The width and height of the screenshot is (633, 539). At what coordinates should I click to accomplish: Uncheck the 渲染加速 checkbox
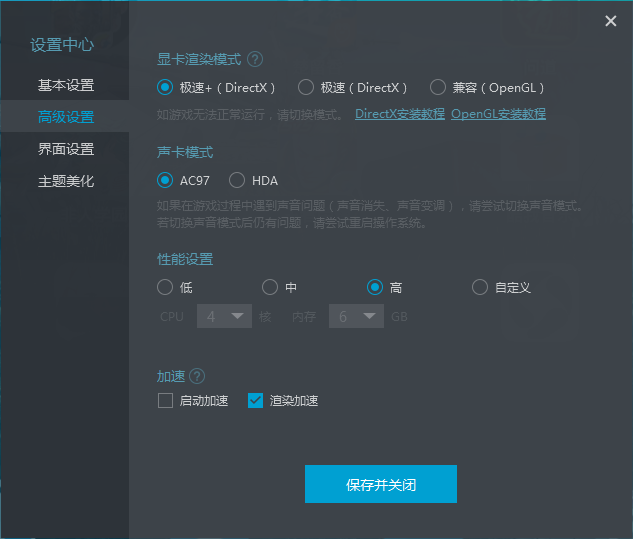(x=256, y=401)
